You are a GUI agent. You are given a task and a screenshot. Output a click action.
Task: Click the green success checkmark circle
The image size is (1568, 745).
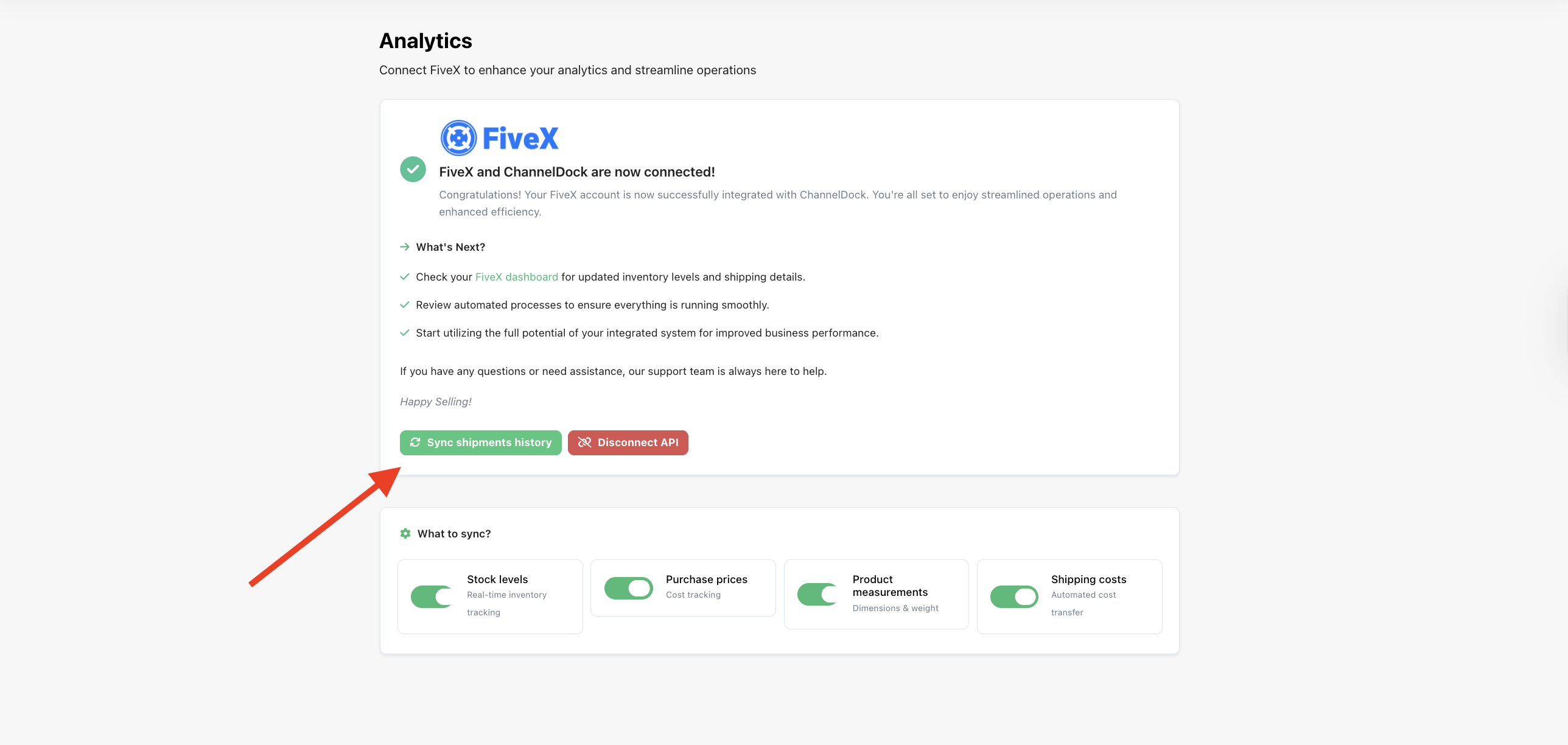point(413,169)
